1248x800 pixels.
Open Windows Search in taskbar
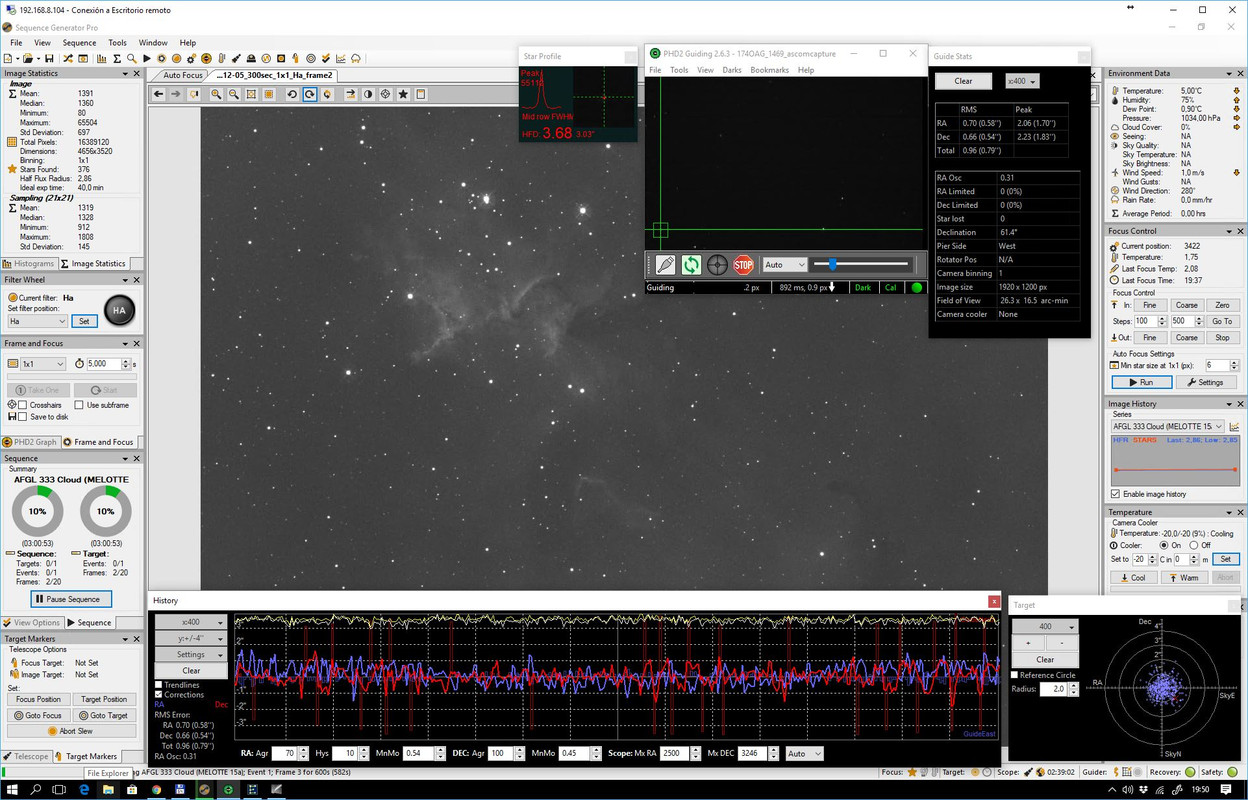click(36, 790)
